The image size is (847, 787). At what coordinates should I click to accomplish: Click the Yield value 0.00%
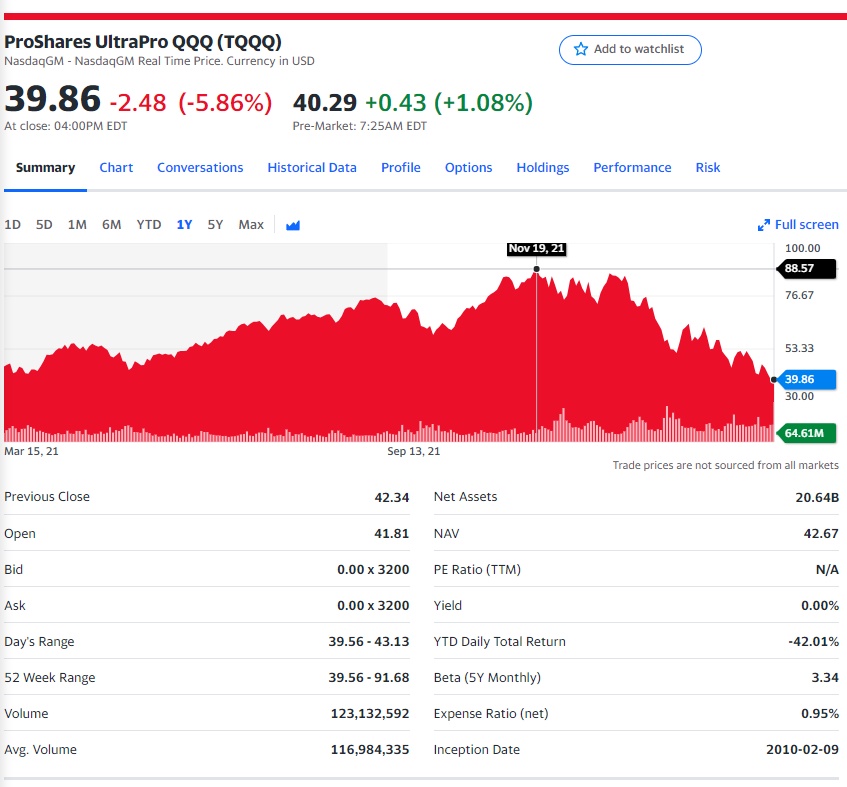(820, 606)
